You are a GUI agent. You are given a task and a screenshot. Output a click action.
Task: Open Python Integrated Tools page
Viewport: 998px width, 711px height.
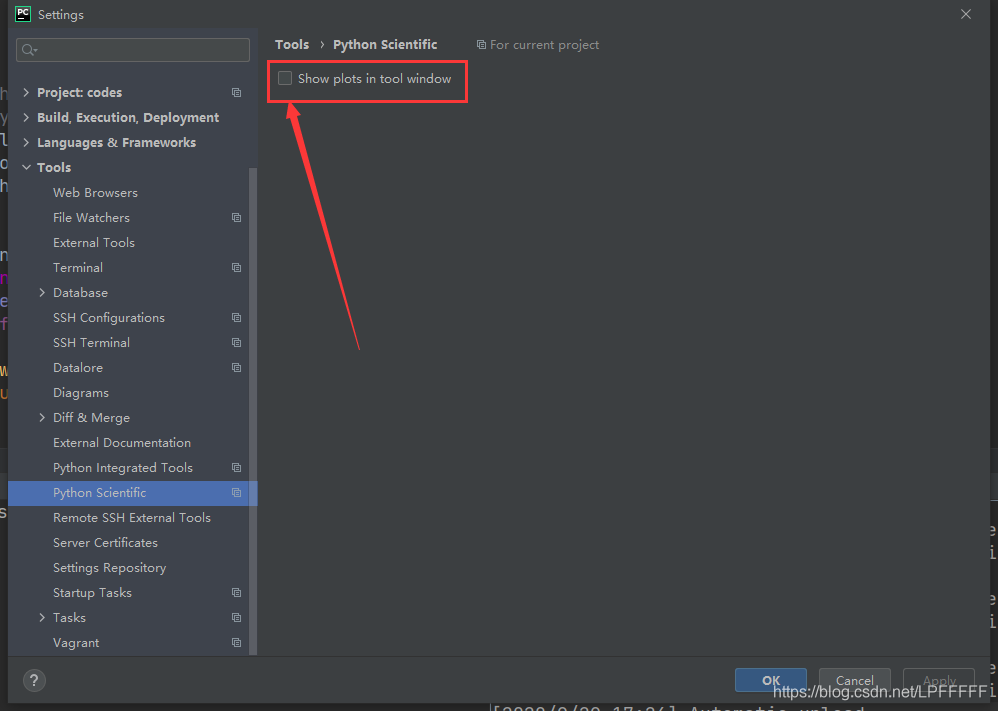[123, 468]
